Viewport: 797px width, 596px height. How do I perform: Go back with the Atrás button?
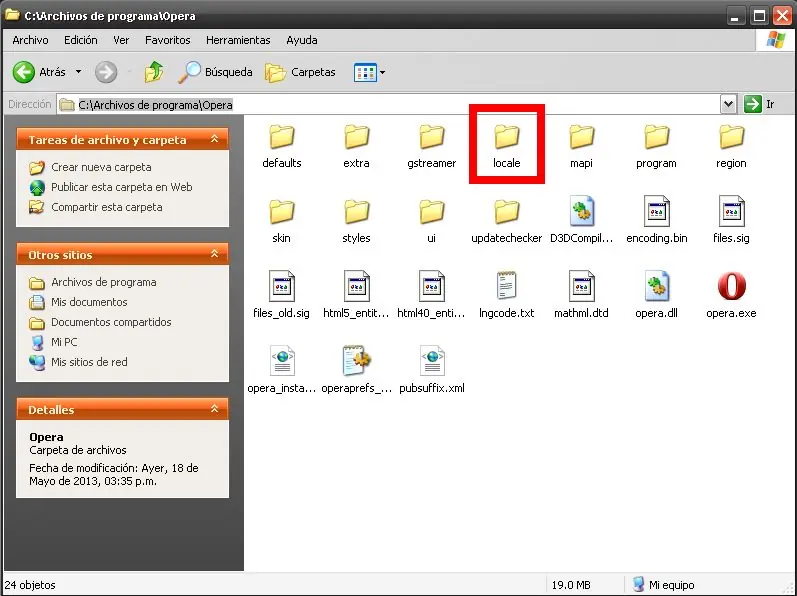[40, 72]
